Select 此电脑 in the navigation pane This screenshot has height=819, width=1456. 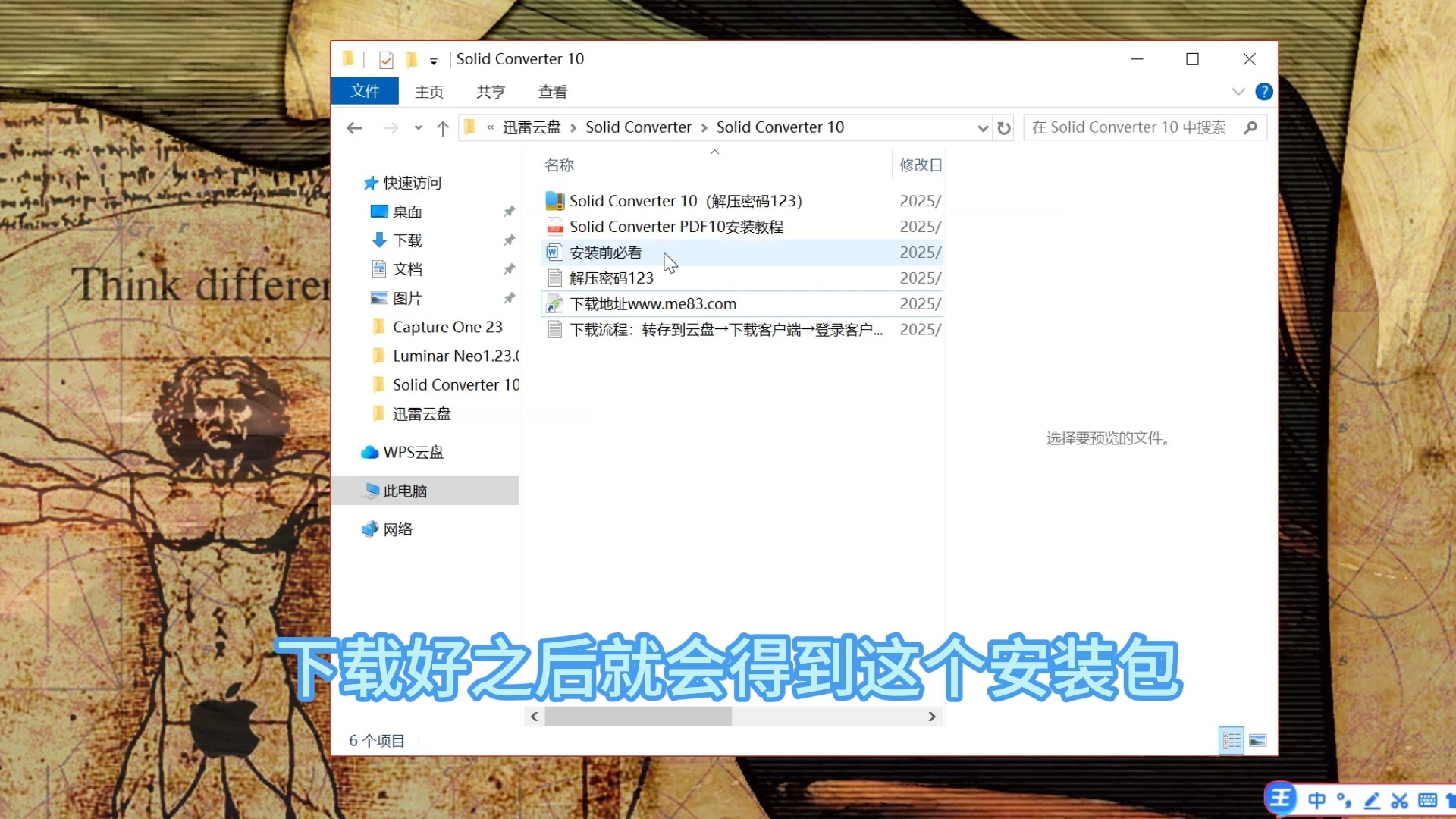[x=405, y=491]
